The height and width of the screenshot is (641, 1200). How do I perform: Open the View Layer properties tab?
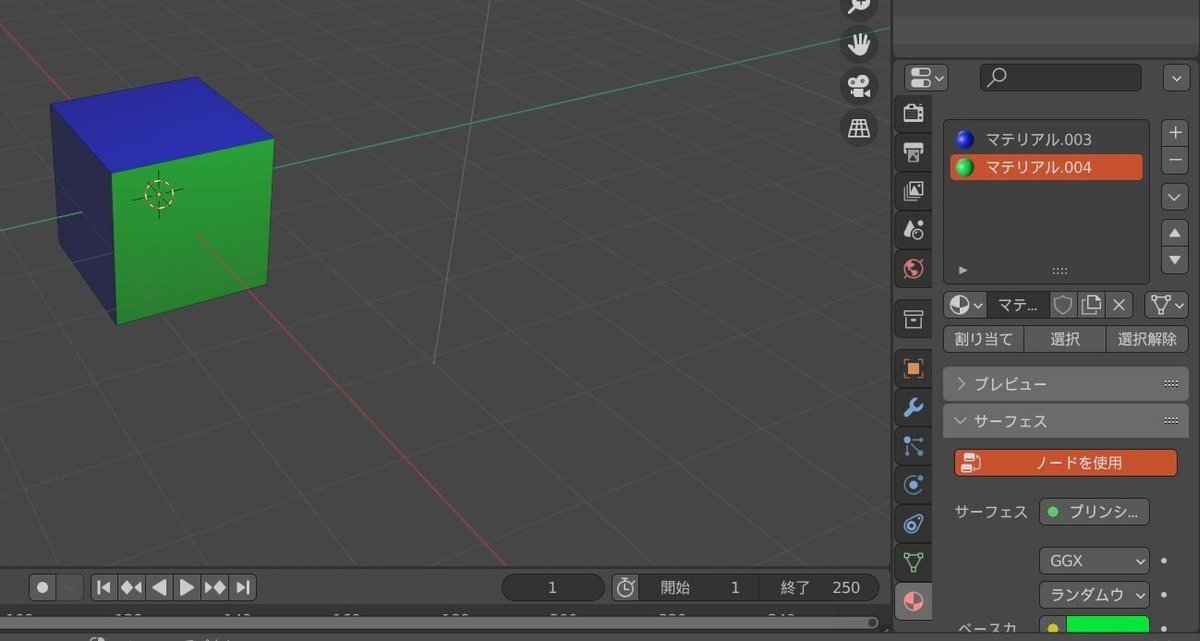(912, 191)
